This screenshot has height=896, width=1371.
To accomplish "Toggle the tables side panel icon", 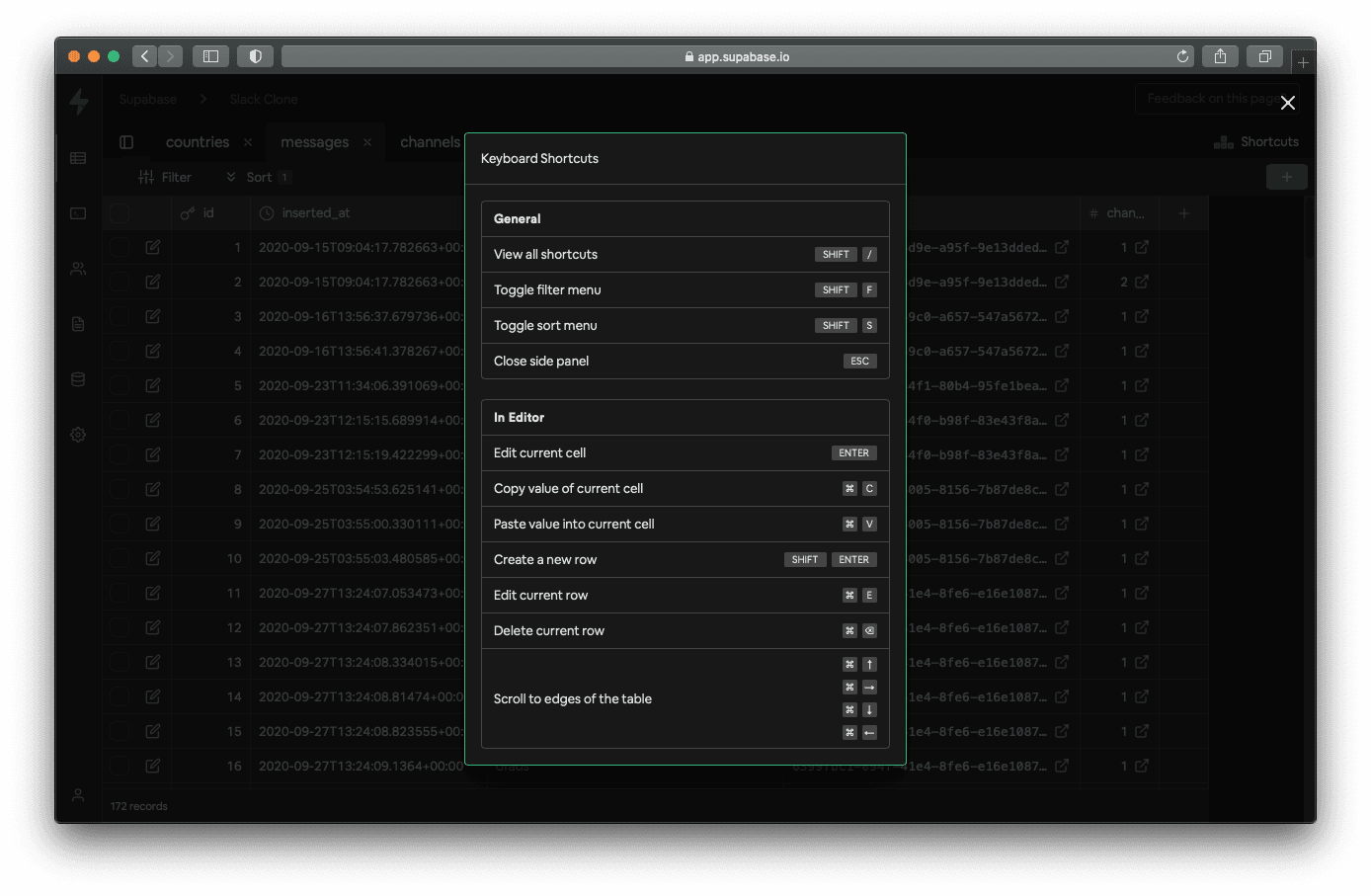I will pos(126,142).
